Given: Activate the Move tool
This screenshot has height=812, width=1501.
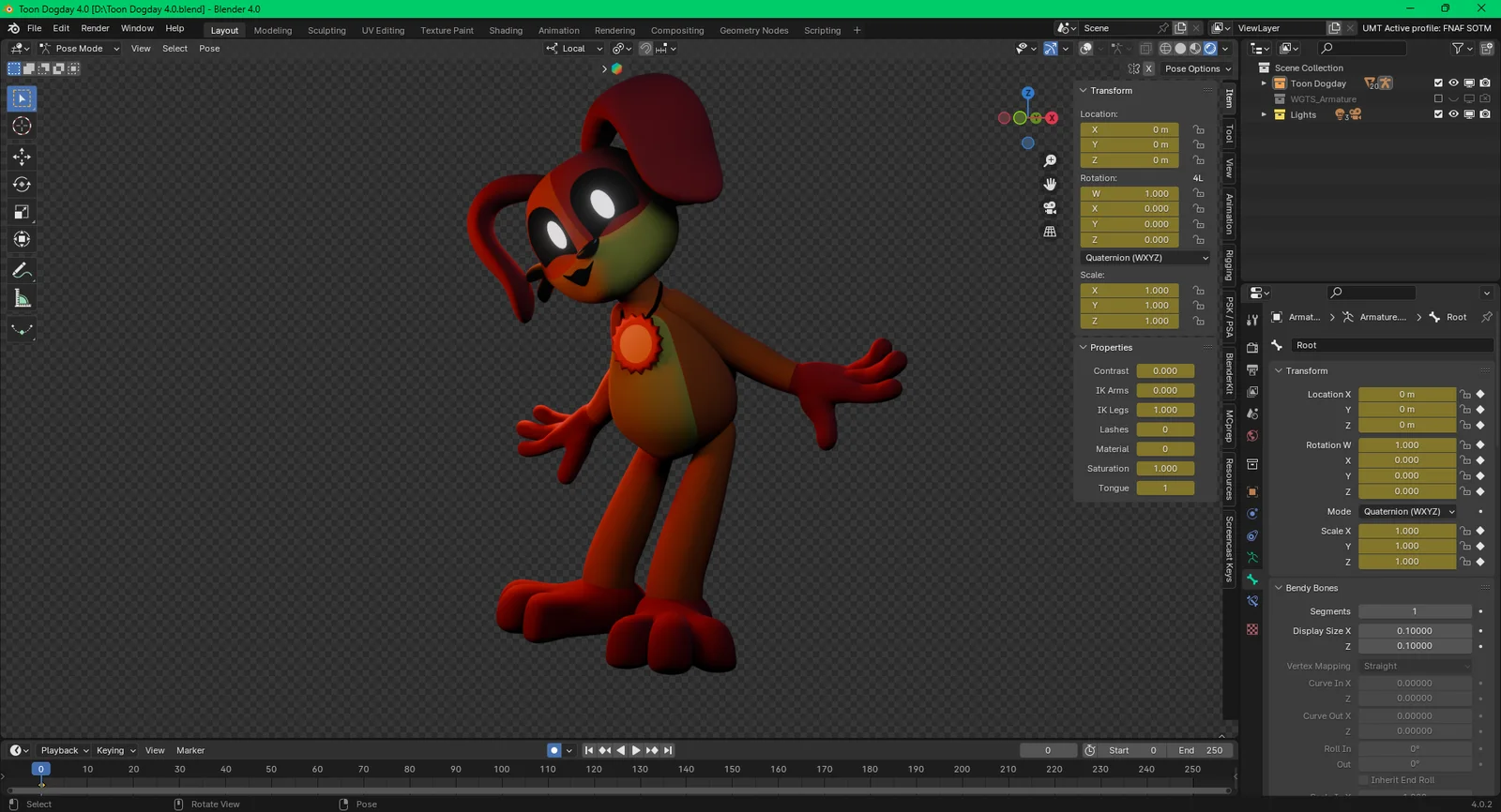Looking at the screenshot, I should pos(22,157).
